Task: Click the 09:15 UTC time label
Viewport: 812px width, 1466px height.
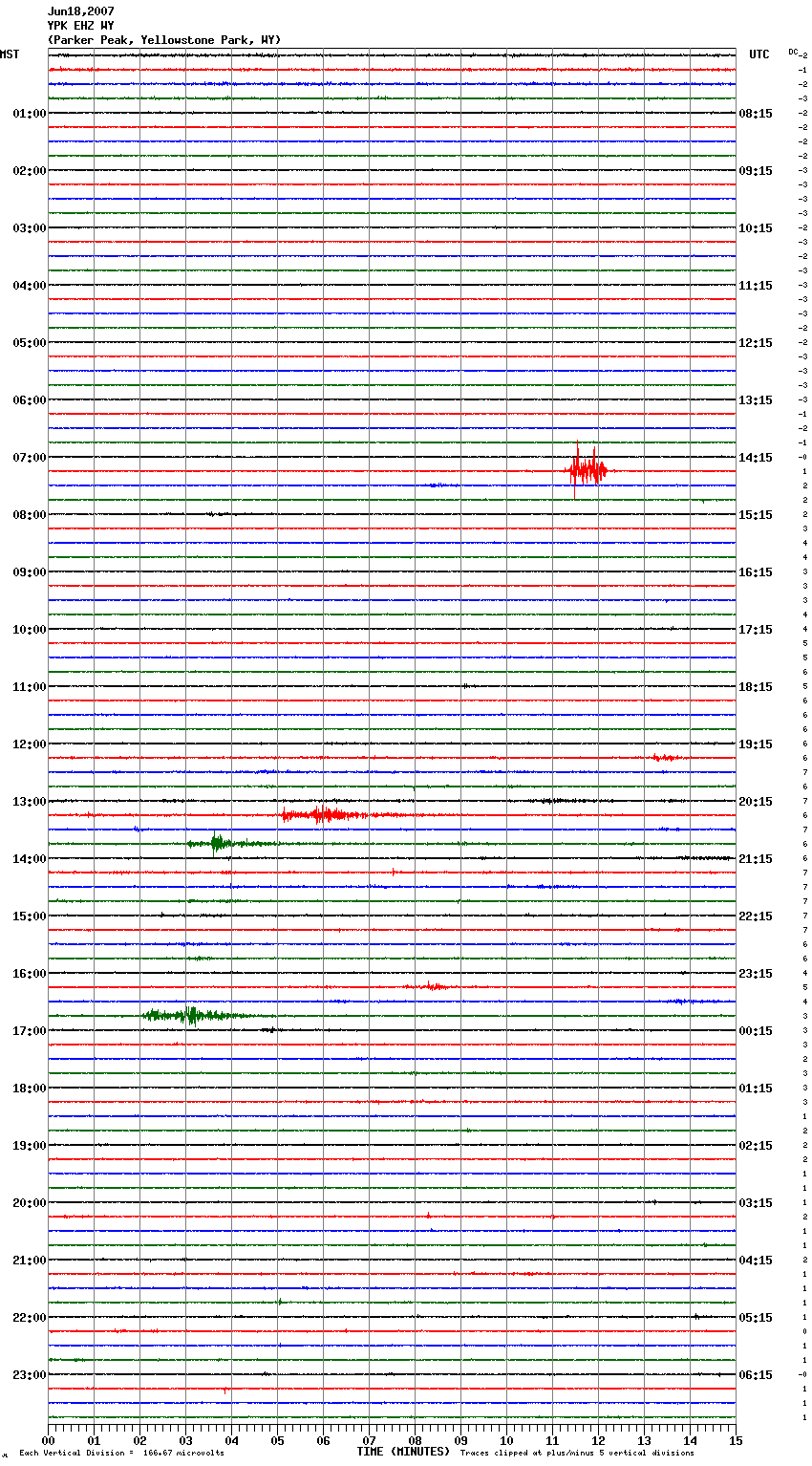Action: click(756, 171)
